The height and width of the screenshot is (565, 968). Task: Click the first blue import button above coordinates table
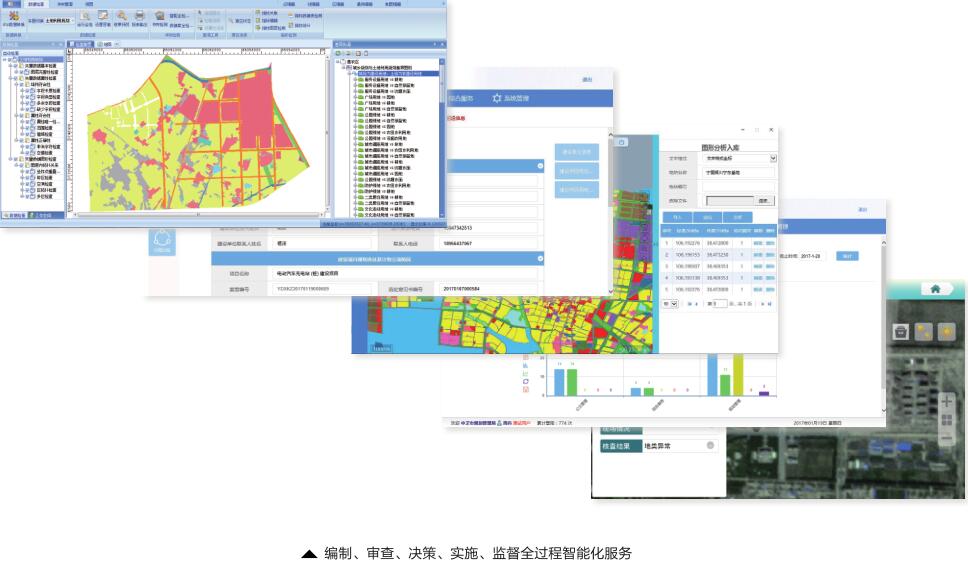coord(677,217)
